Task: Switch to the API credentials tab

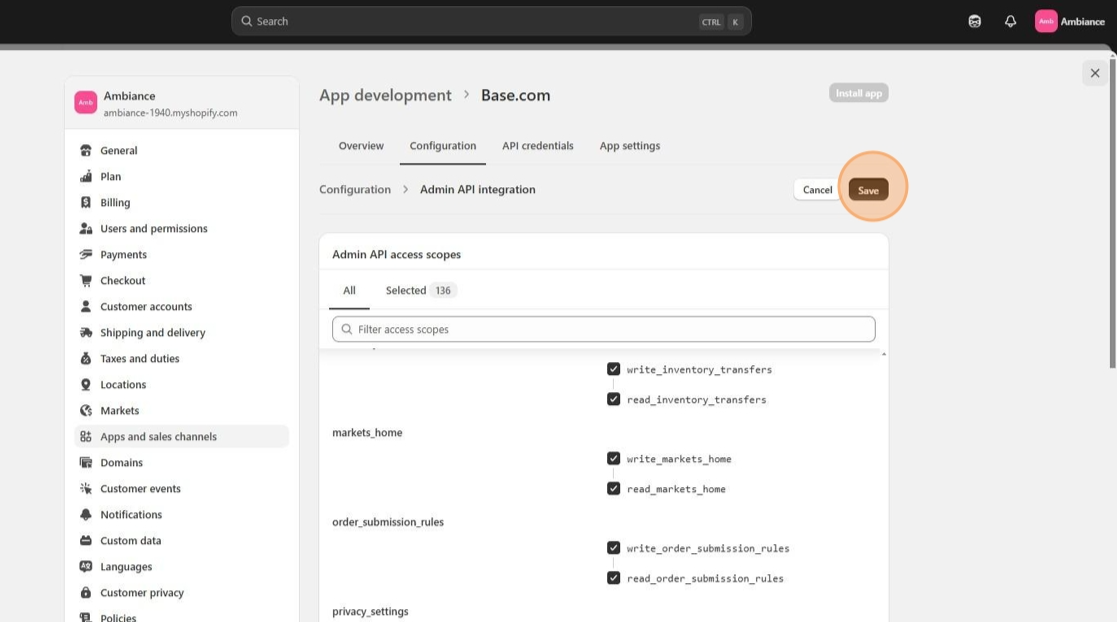Action: [x=537, y=146]
